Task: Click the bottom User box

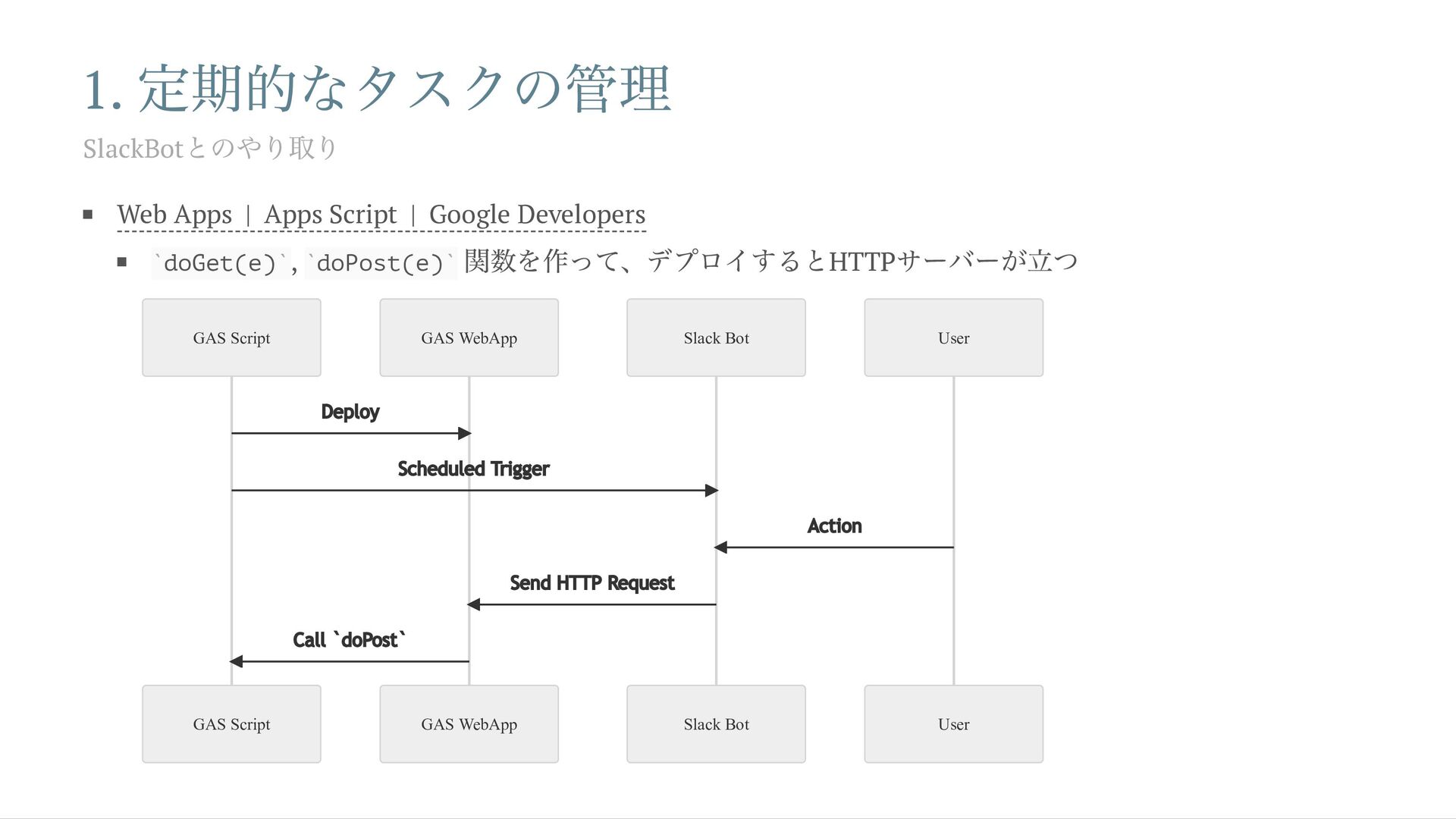Action: pos(953,724)
